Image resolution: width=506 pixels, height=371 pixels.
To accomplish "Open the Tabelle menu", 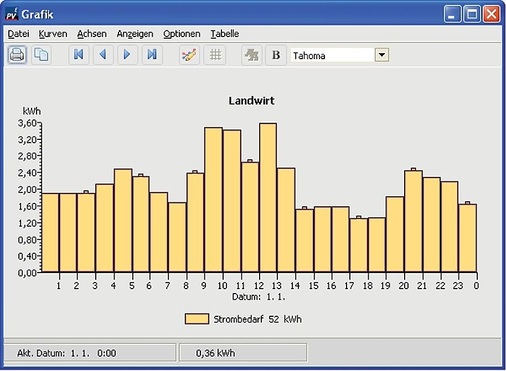I will point(225,34).
